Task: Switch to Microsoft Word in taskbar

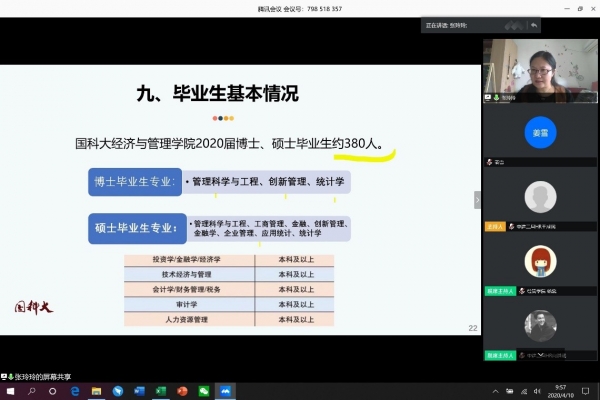Action: pos(139,391)
